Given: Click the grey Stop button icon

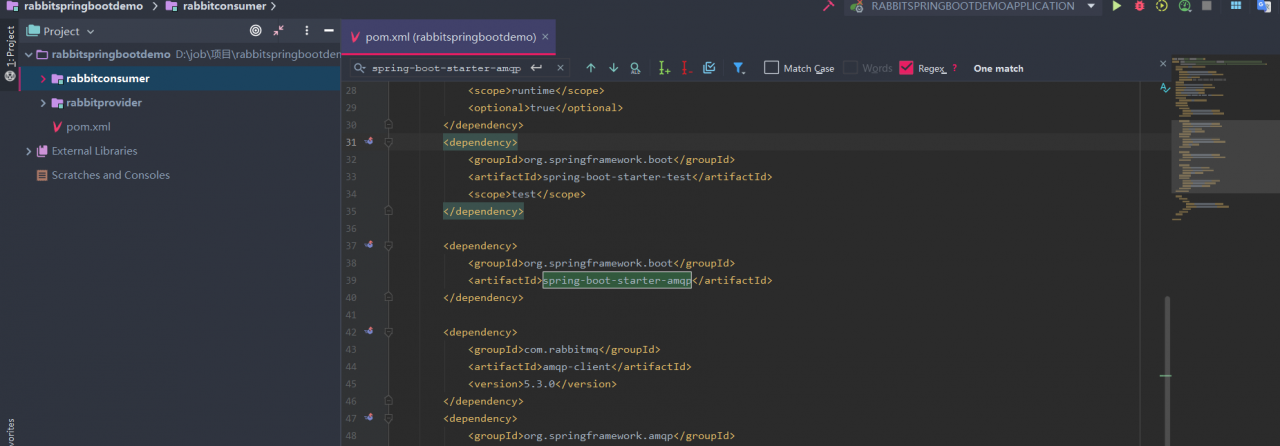Looking at the screenshot, I should coord(1207,6).
